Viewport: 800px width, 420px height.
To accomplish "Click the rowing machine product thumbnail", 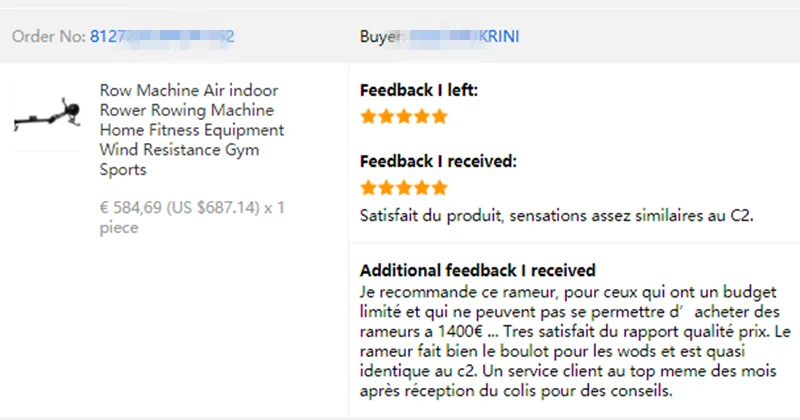I will point(47,114).
